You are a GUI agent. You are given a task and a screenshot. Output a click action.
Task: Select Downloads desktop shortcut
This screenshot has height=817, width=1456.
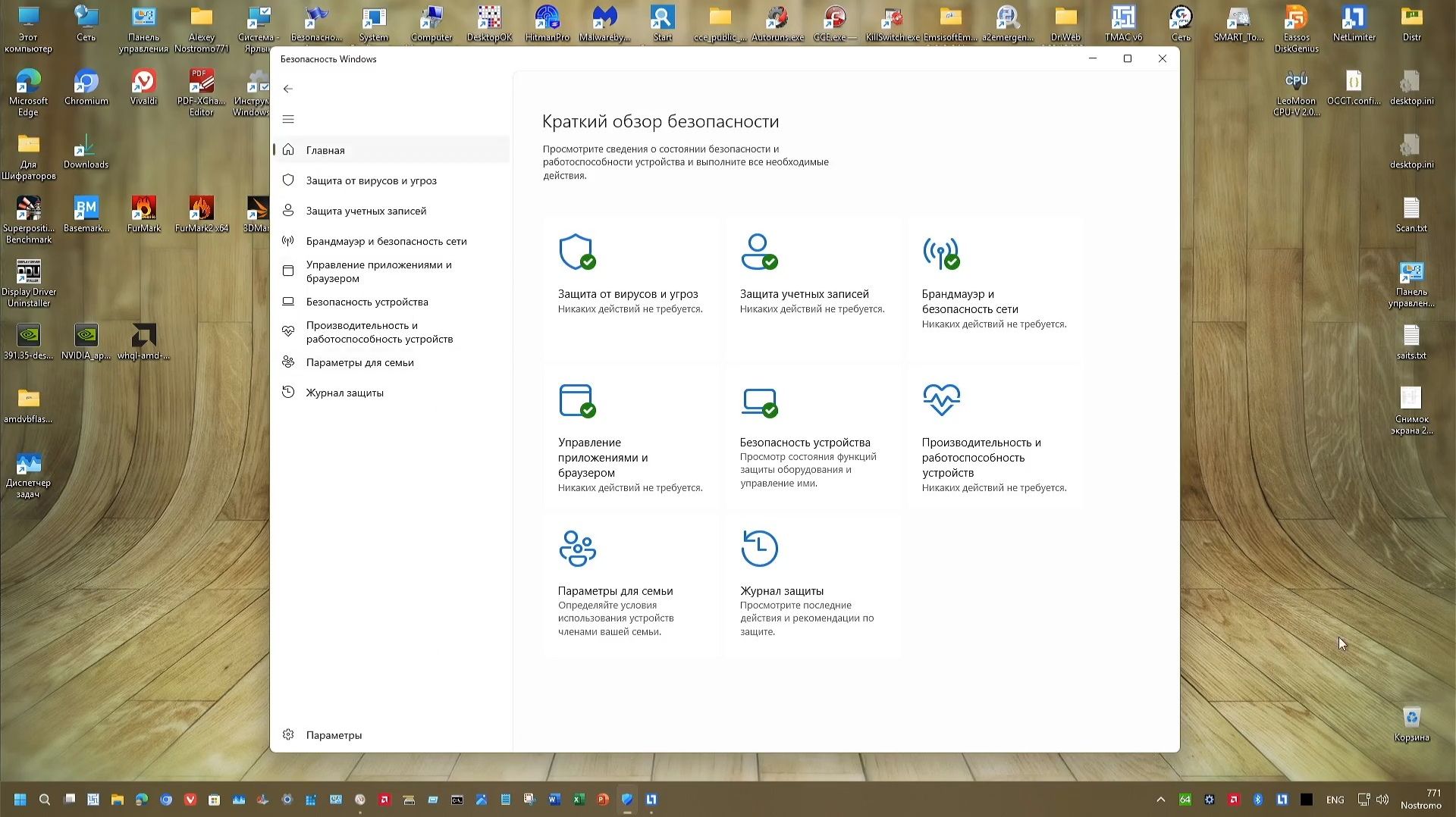pos(86,152)
